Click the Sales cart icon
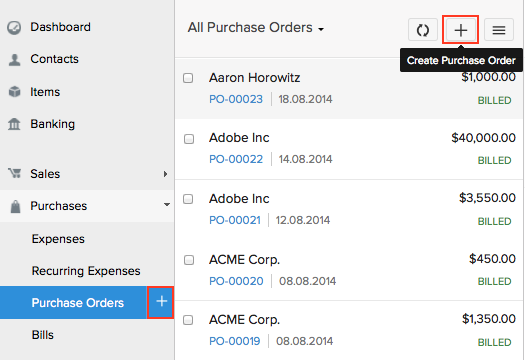This screenshot has width=525, height=360. tap(15, 173)
